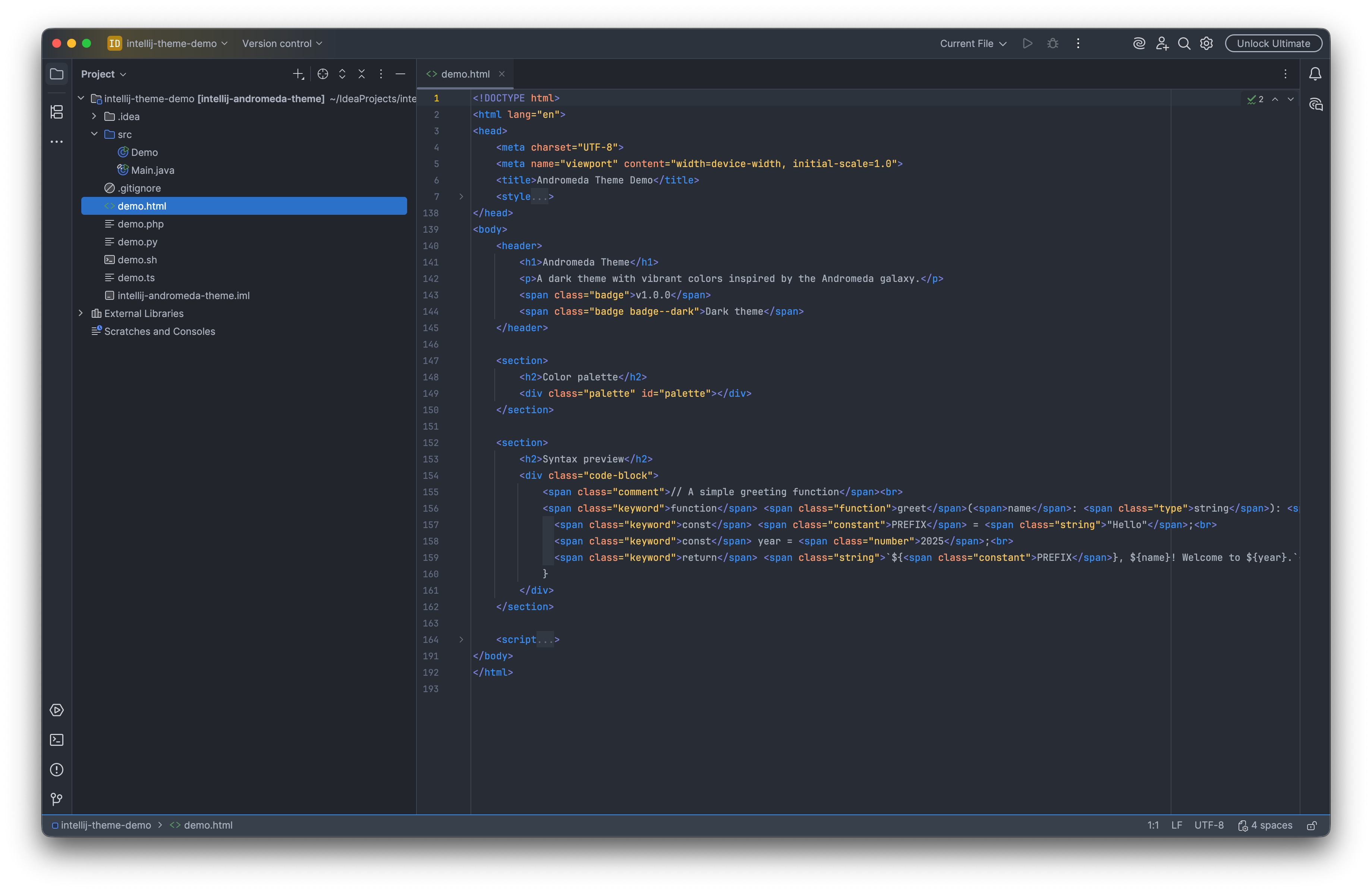
Task: Run the current file with the play icon
Action: [1028, 43]
